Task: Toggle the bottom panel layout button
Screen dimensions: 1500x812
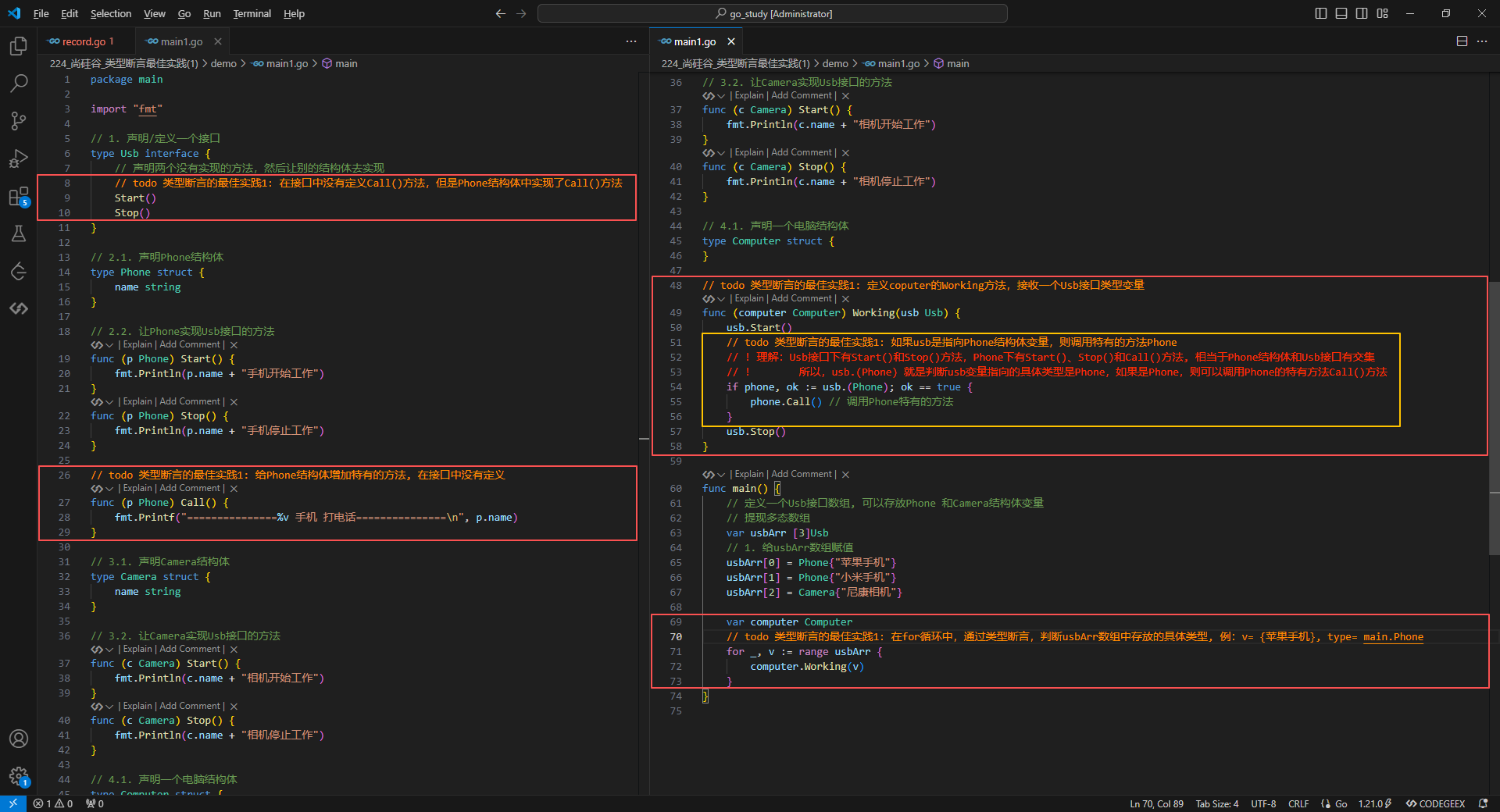Action: 1341,13
